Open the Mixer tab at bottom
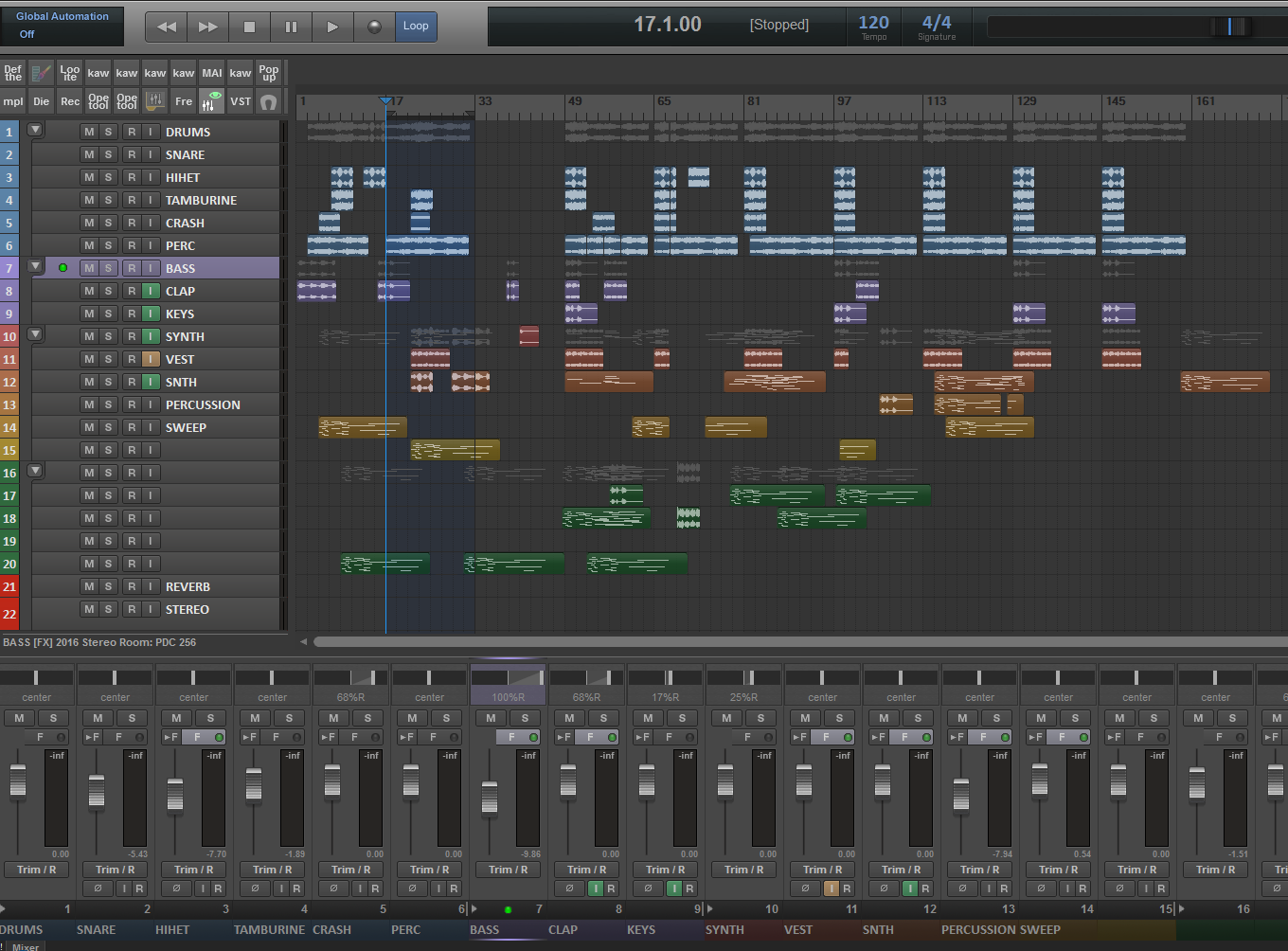 [26, 946]
